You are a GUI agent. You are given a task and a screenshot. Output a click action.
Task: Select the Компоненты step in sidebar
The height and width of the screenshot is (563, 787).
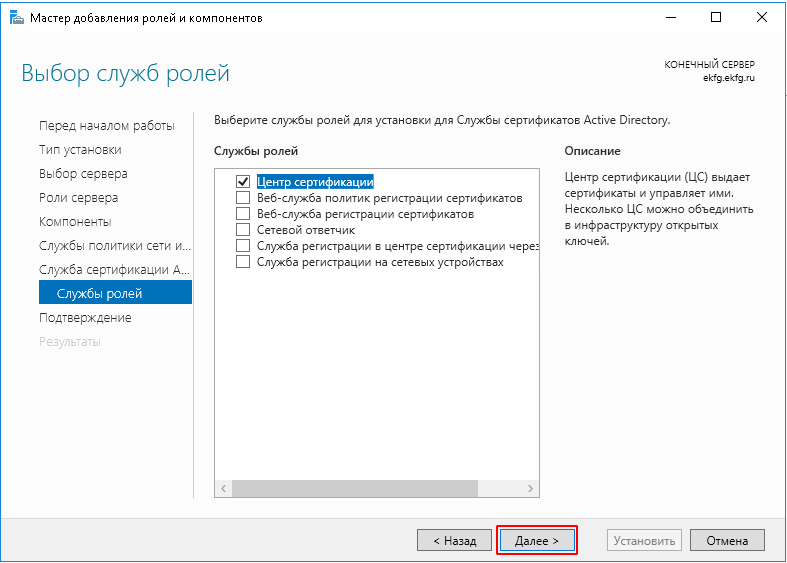pos(75,222)
